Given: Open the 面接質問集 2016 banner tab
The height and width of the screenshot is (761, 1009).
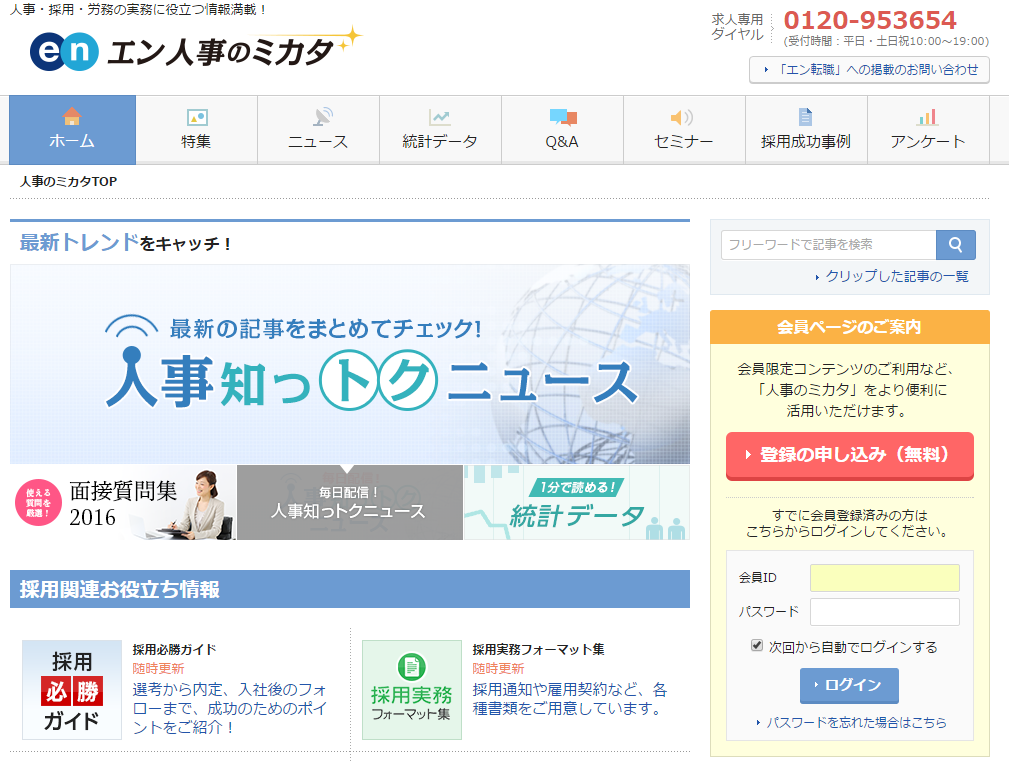Looking at the screenshot, I should 123,503.
